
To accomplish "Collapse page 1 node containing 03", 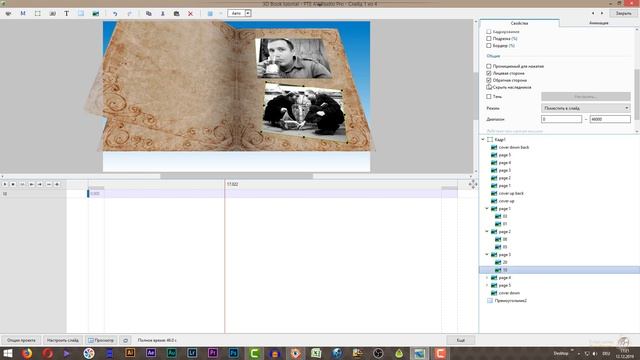I will (x=487, y=209).
